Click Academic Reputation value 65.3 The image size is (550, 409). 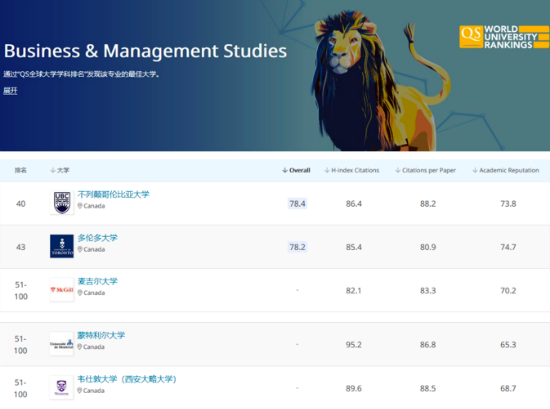[508, 344]
